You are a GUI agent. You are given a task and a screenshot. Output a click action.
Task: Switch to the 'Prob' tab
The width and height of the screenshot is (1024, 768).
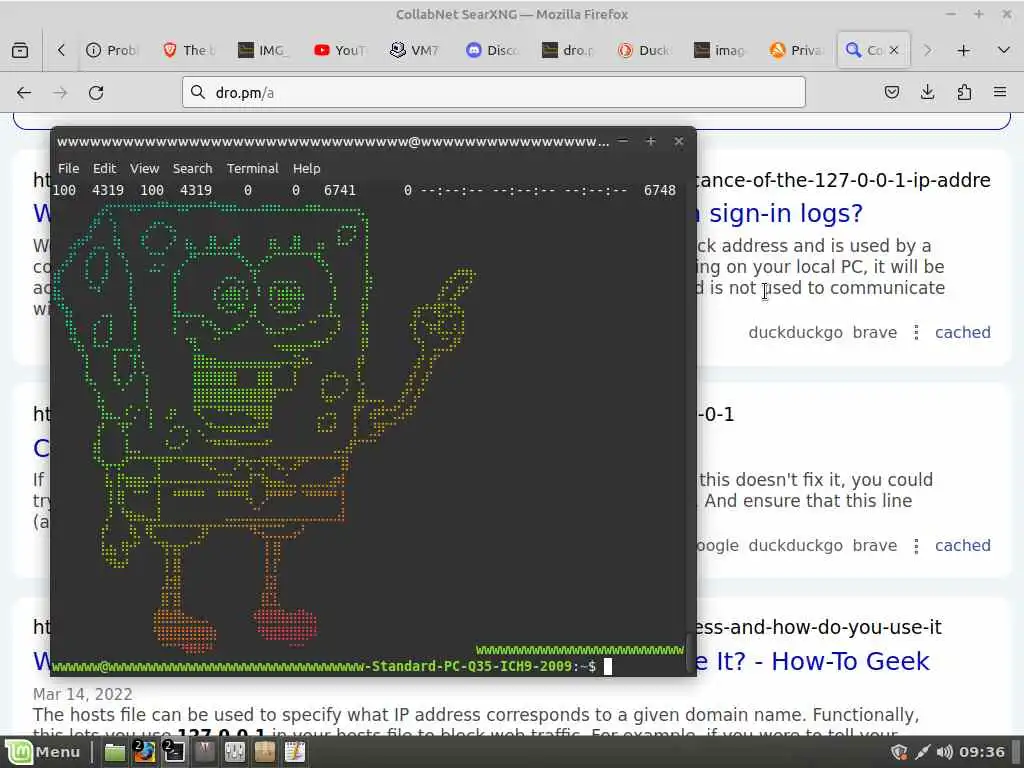(112, 50)
